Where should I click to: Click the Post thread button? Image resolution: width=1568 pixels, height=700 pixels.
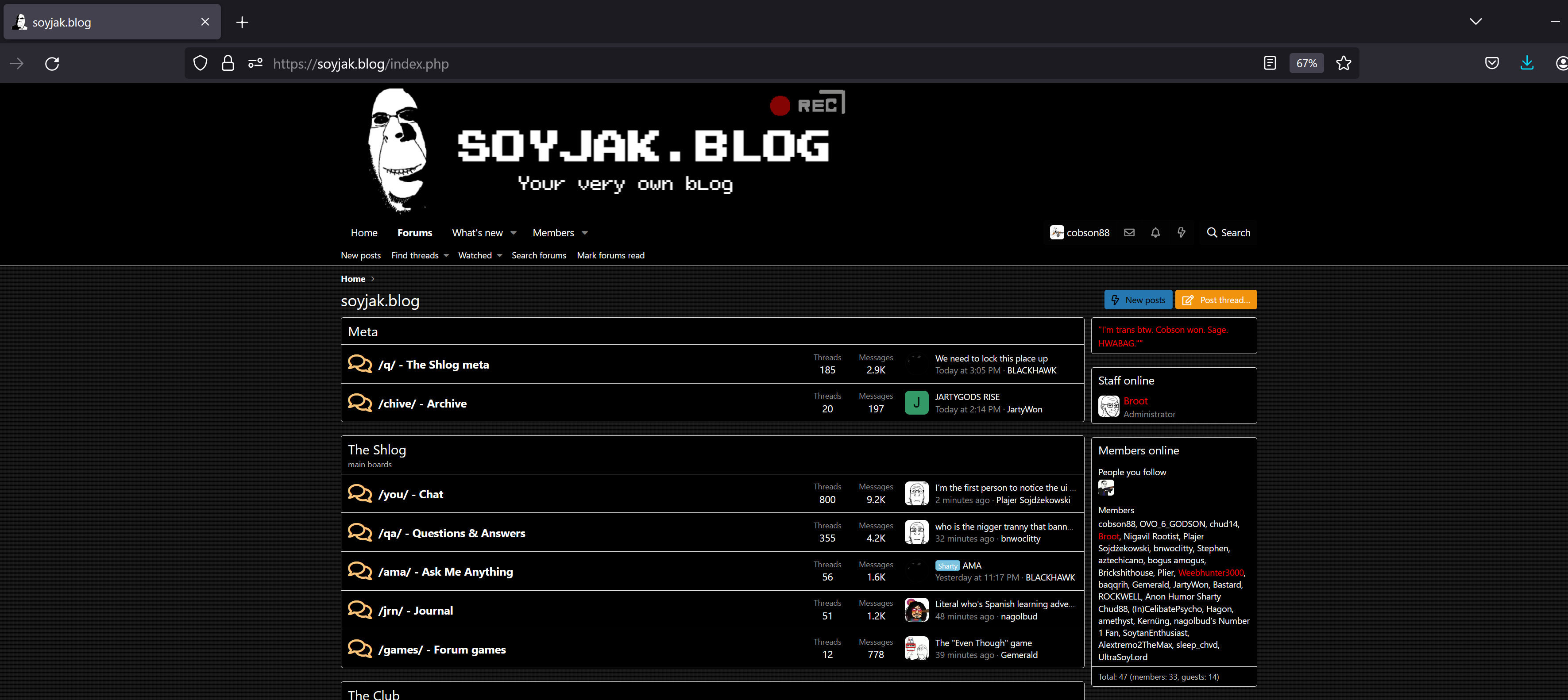click(1216, 299)
